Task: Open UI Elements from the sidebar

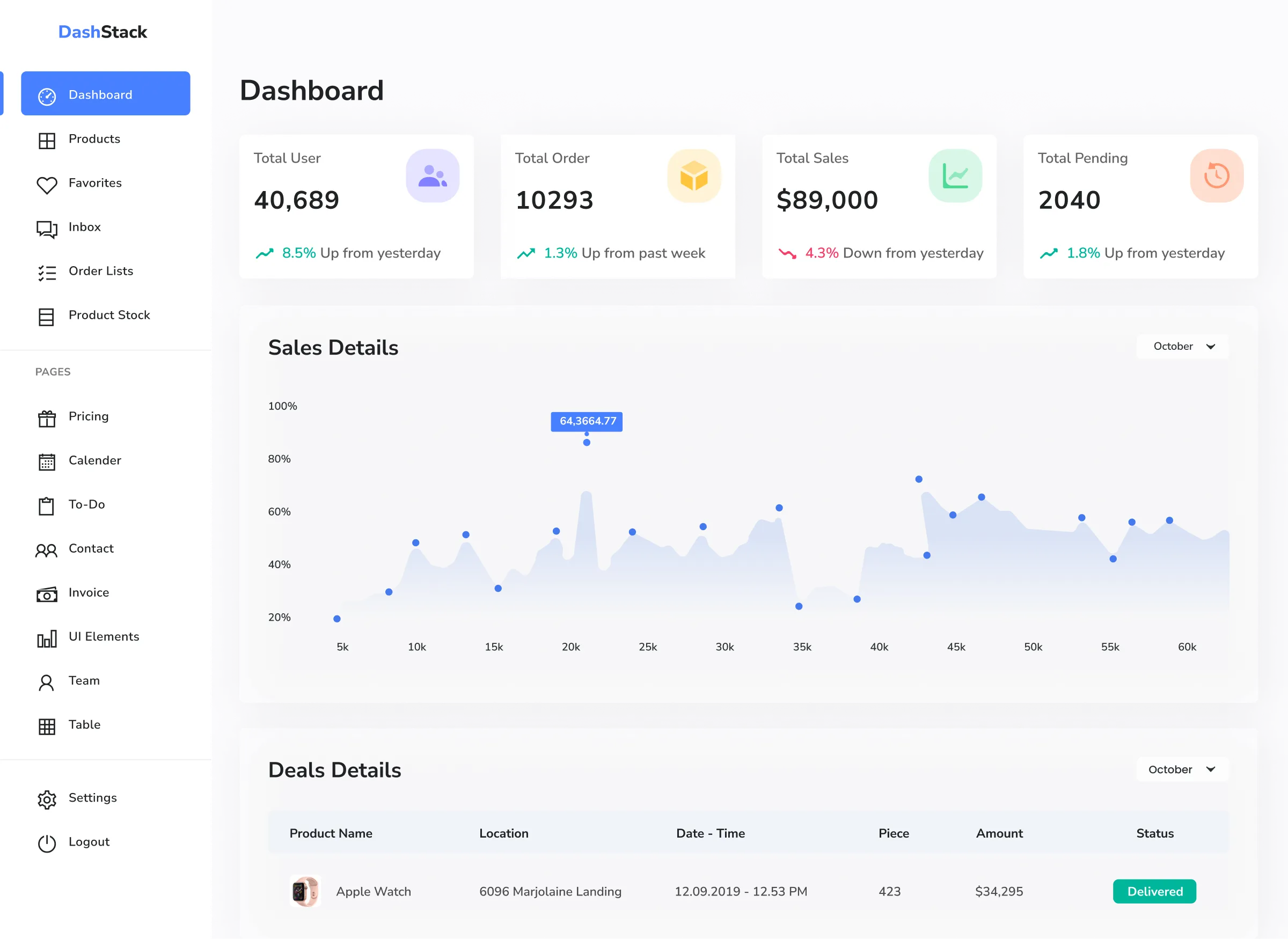Action: click(104, 636)
